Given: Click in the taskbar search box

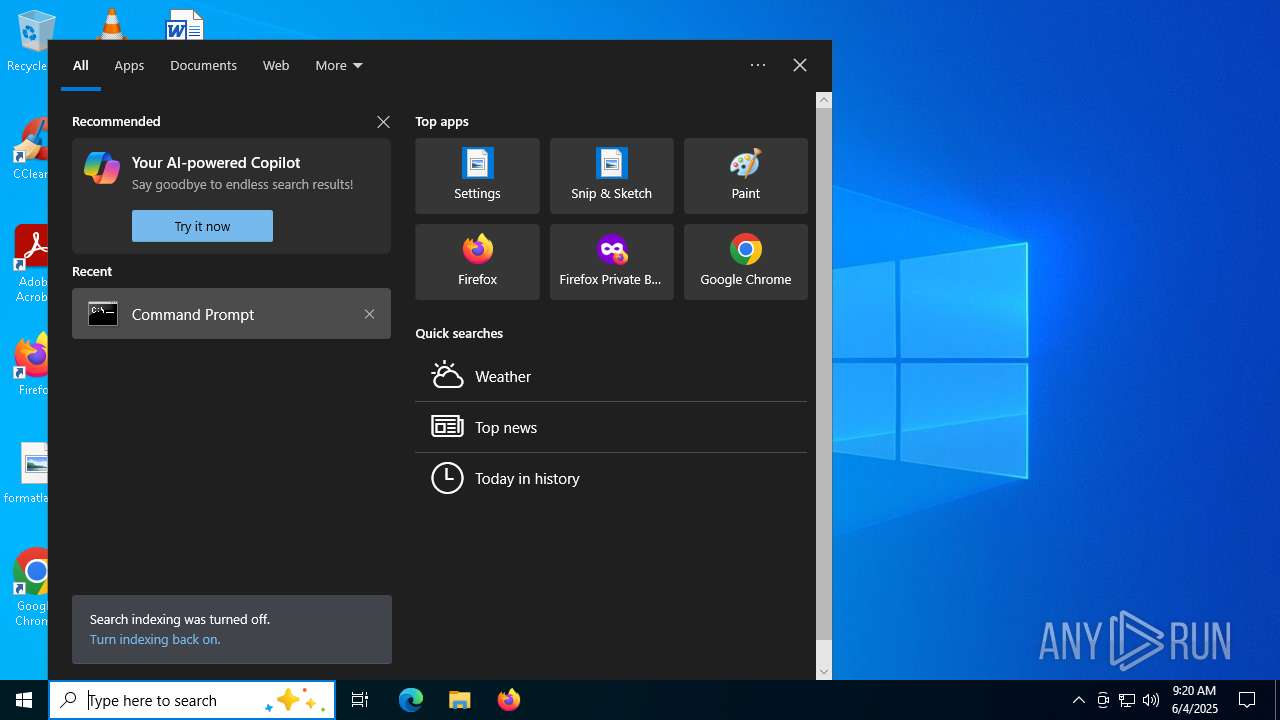Looking at the screenshot, I should [x=192, y=700].
